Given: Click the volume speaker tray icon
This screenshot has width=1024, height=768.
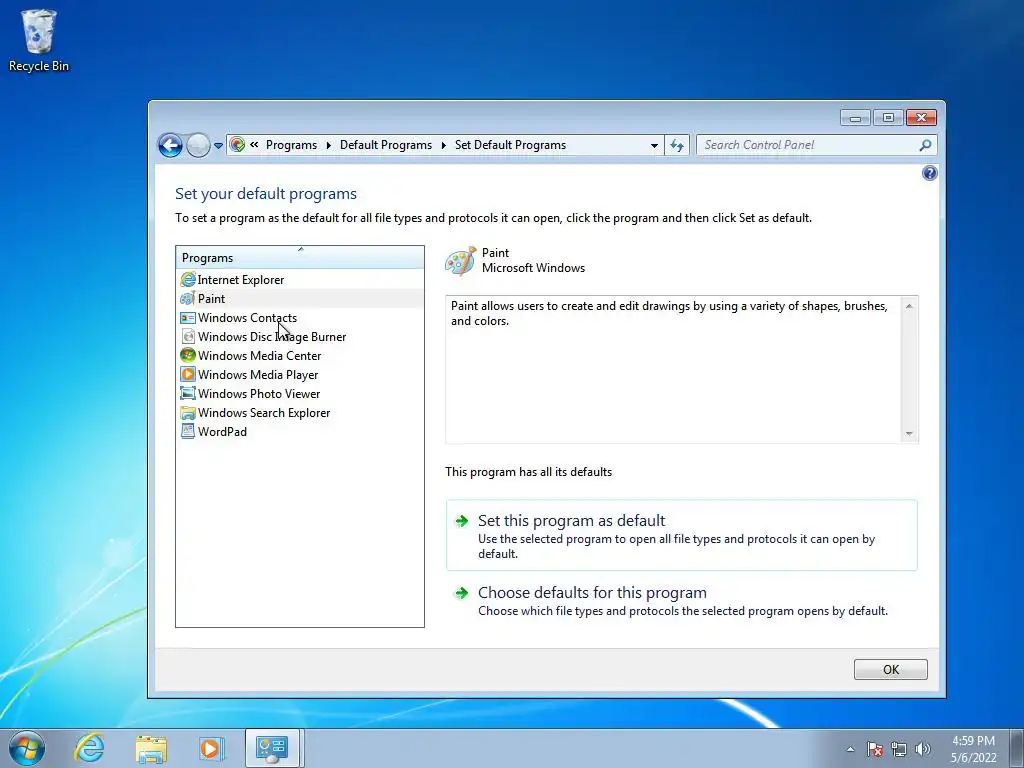Looking at the screenshot, I should click(923, 749).
